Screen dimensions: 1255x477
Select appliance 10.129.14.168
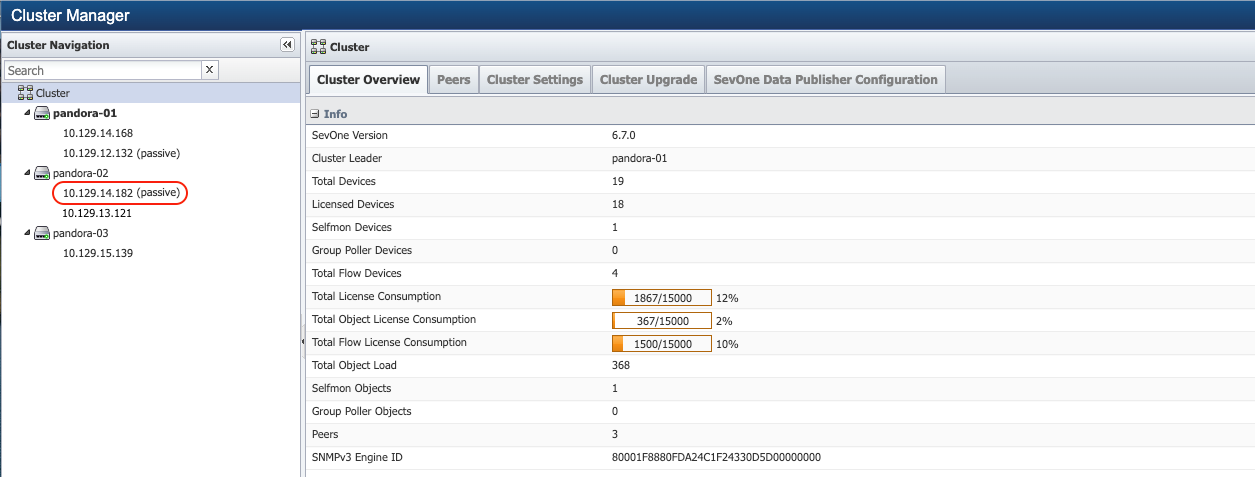click(98, 133)
